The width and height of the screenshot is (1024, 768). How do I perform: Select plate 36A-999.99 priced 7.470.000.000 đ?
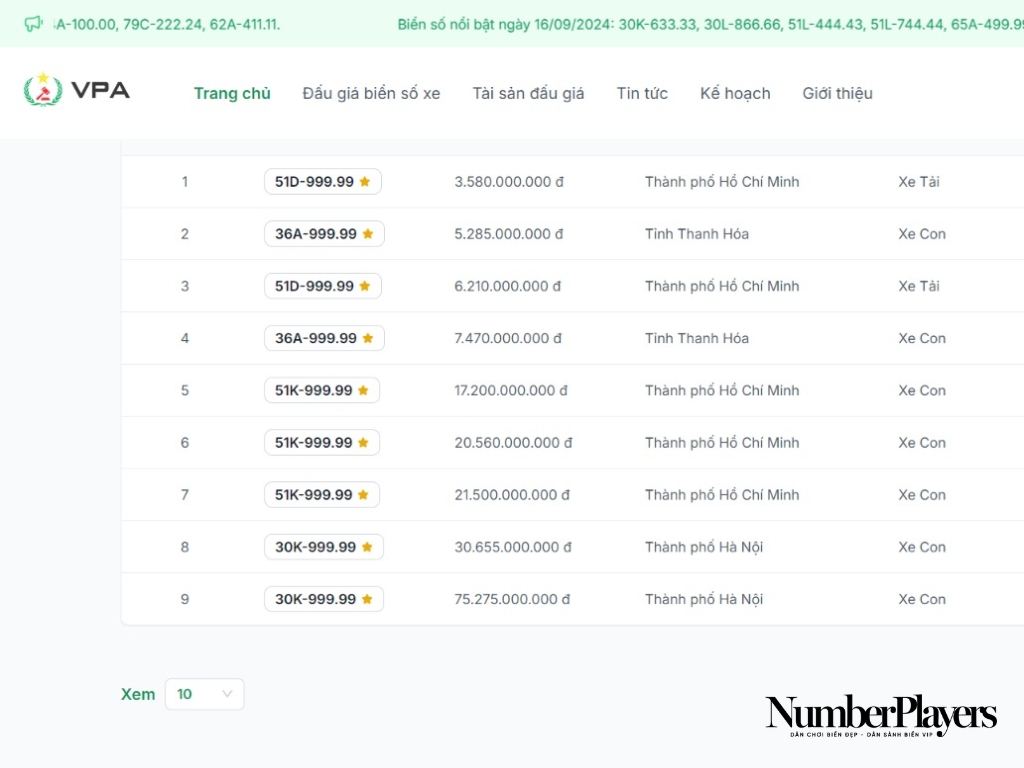point(316,338)
